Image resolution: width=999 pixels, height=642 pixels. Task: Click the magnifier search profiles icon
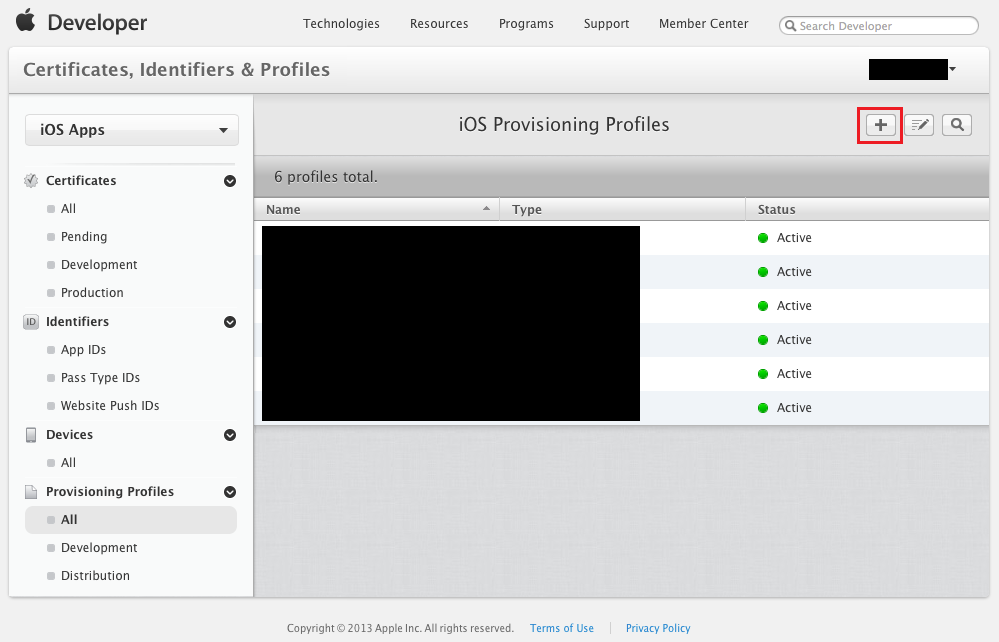(957, 125)
